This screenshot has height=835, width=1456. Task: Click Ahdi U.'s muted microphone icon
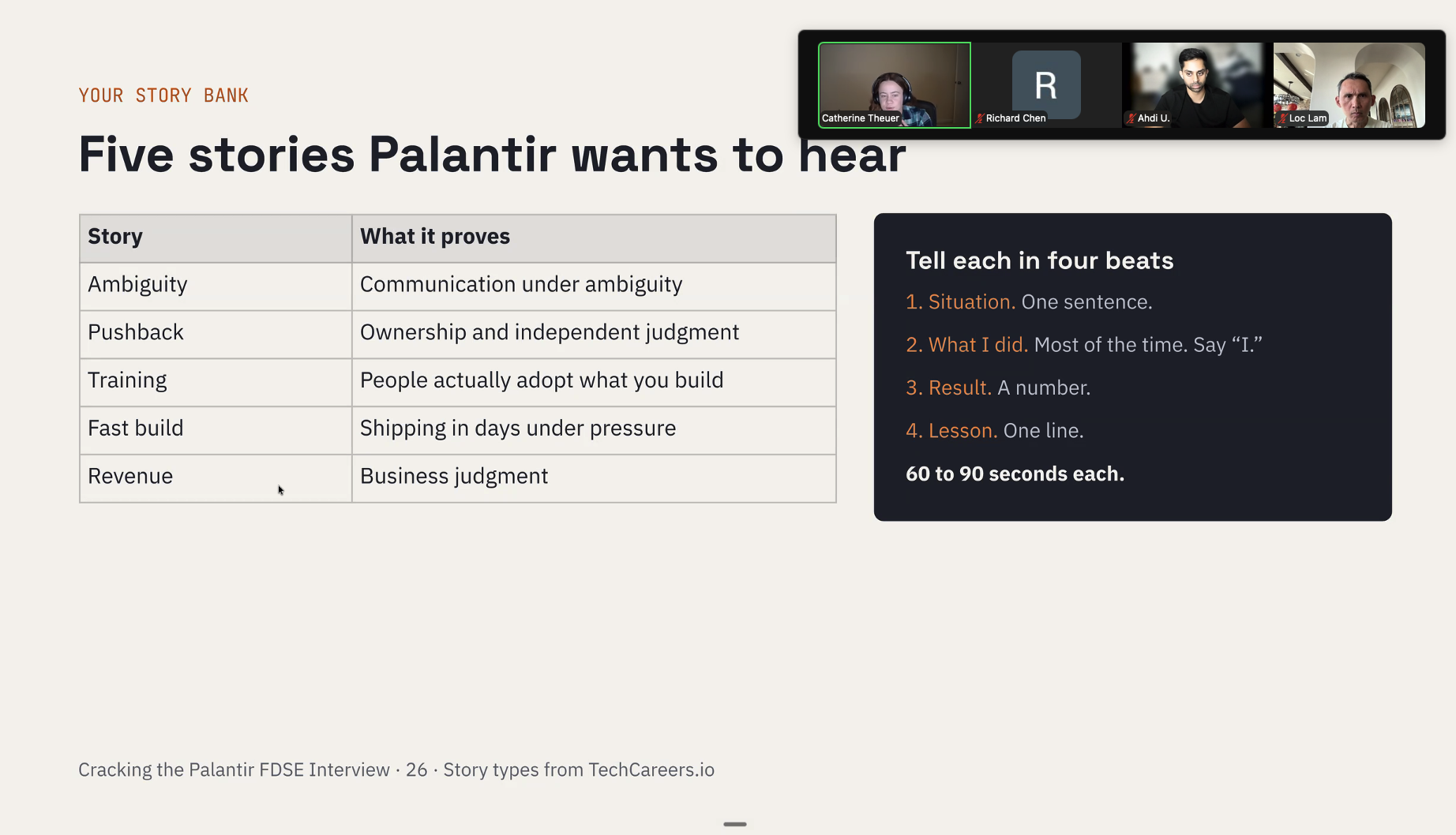(x=1131, y=118)
